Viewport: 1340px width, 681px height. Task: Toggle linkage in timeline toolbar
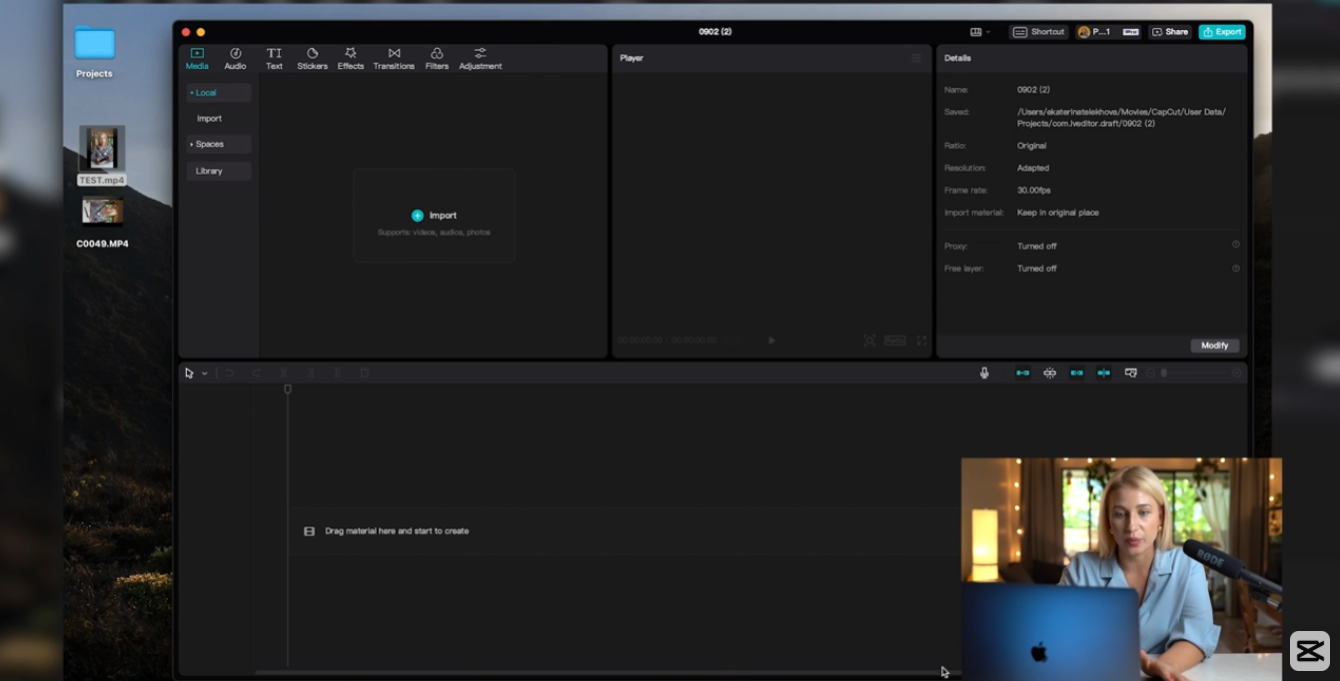pos(1077,373)
